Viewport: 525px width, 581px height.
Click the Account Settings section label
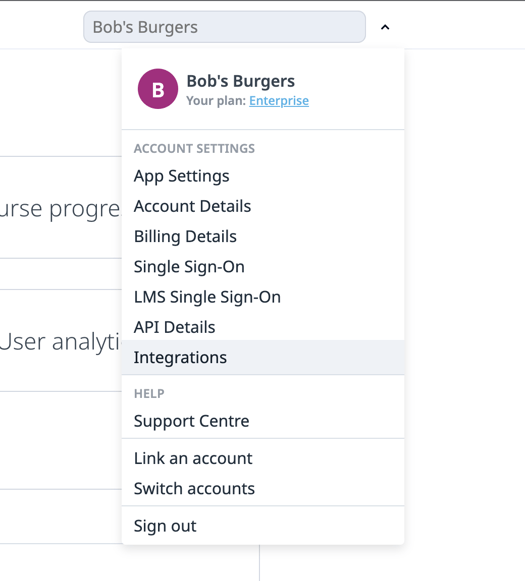click(194, 149)
